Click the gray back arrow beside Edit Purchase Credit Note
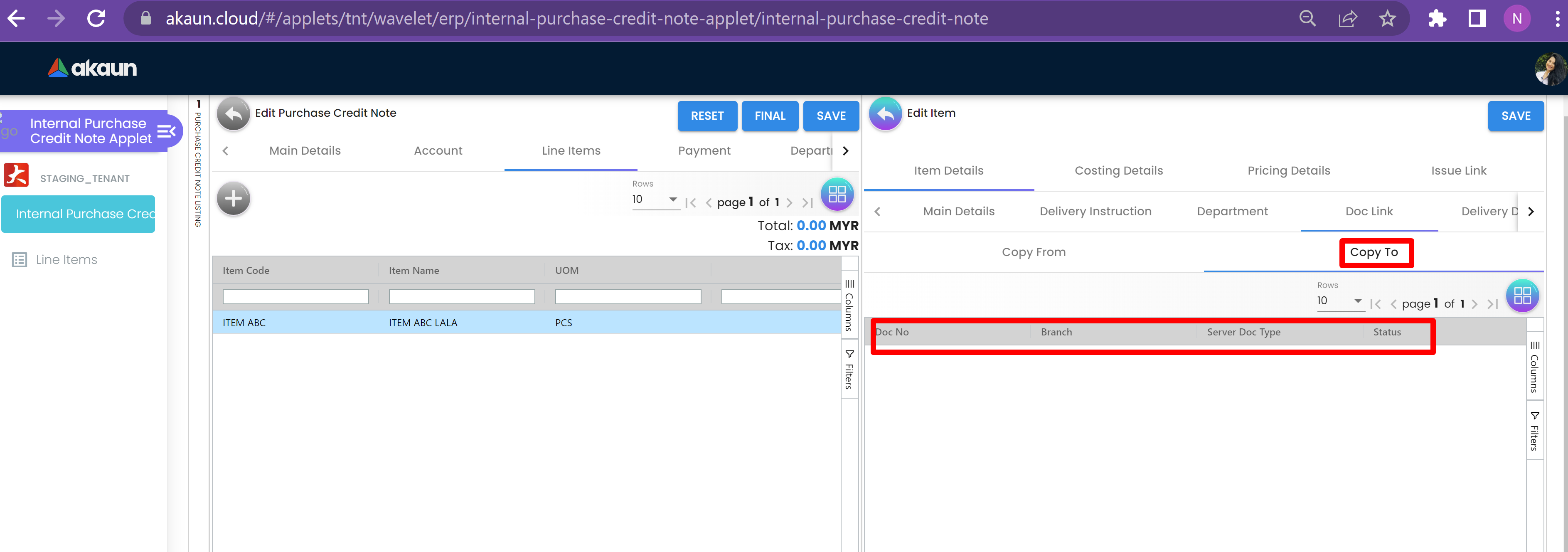1568x552 pixels. [x=233, y=114]
